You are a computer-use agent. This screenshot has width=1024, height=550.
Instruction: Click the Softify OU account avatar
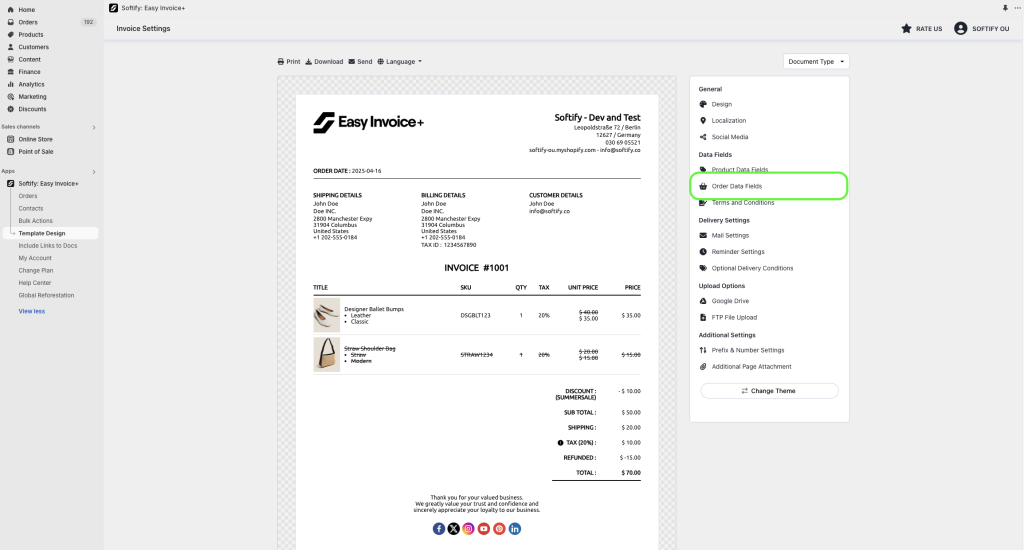961,29
